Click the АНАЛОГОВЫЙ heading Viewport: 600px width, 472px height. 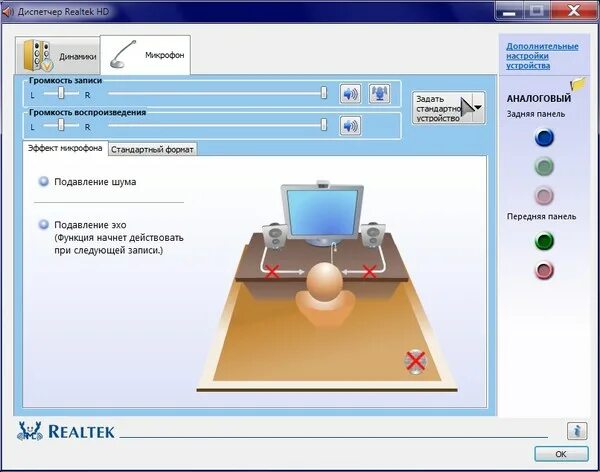point(539,98)
